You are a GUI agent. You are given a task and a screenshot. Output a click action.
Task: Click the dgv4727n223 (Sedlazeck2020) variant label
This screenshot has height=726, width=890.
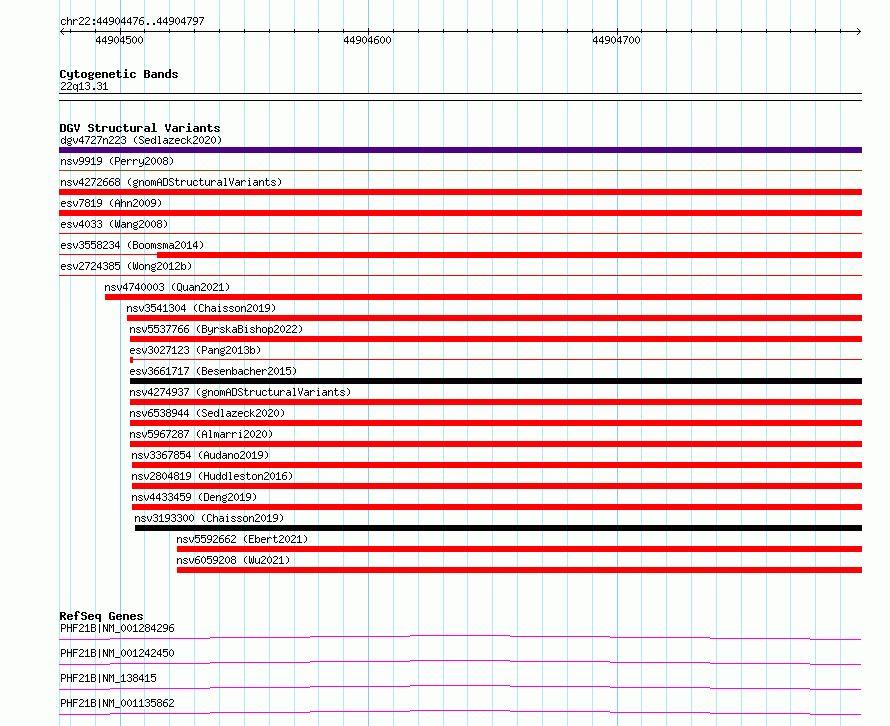141,140
